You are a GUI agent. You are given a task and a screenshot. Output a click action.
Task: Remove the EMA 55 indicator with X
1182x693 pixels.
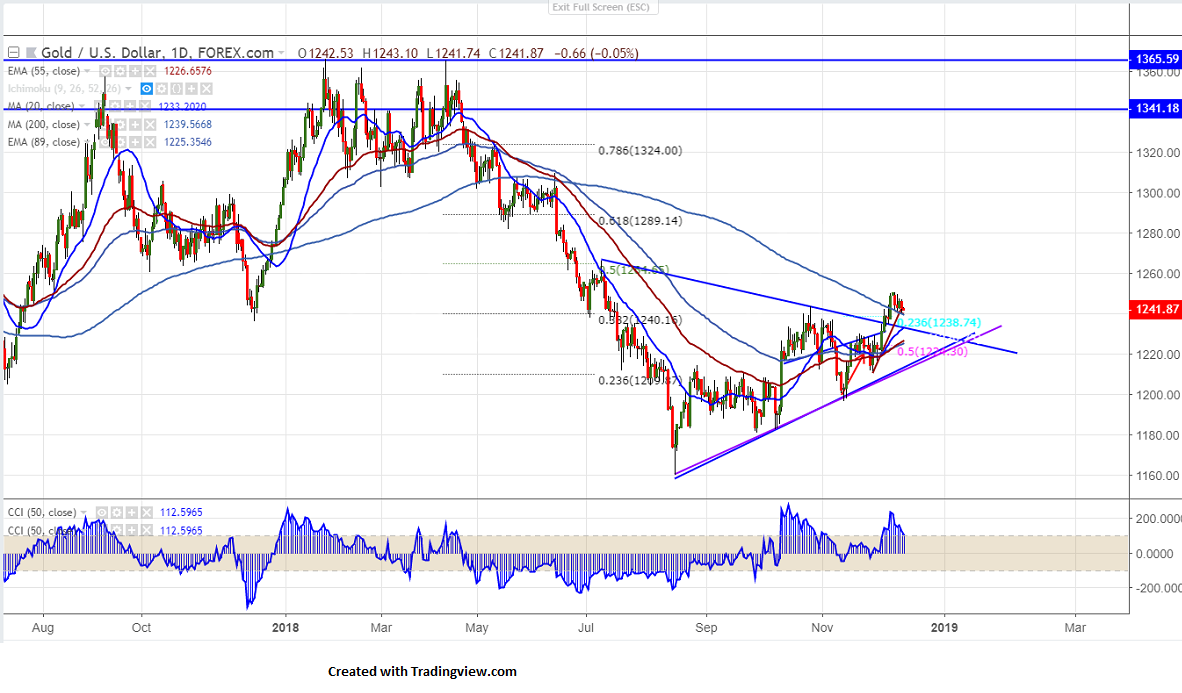click(x=150, y=71)
